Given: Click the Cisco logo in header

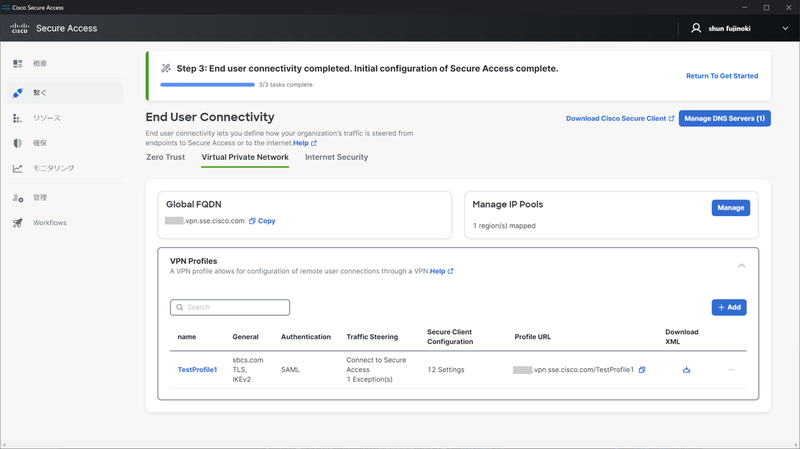Looking at the screenshot, I should (19, 28).
